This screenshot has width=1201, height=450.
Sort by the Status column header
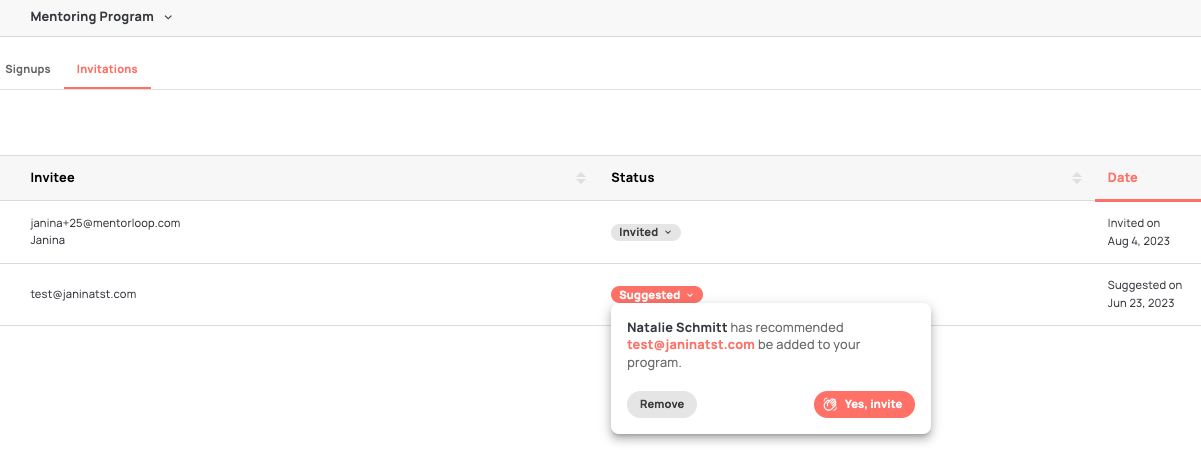tap(632, 178)
